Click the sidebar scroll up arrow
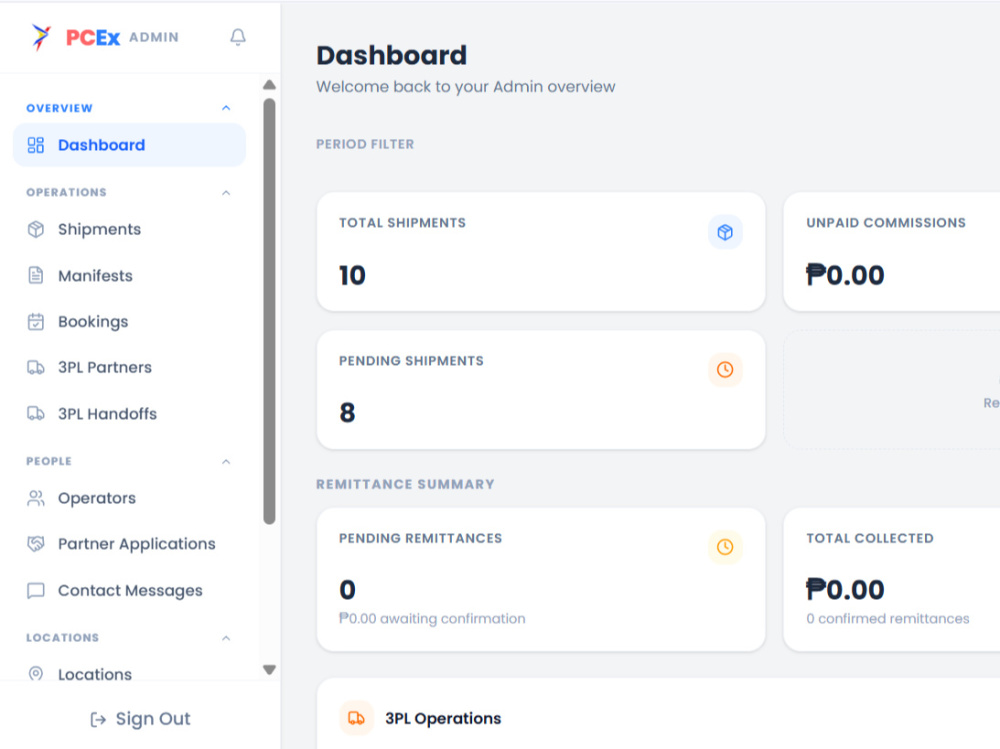 point(269,85)
